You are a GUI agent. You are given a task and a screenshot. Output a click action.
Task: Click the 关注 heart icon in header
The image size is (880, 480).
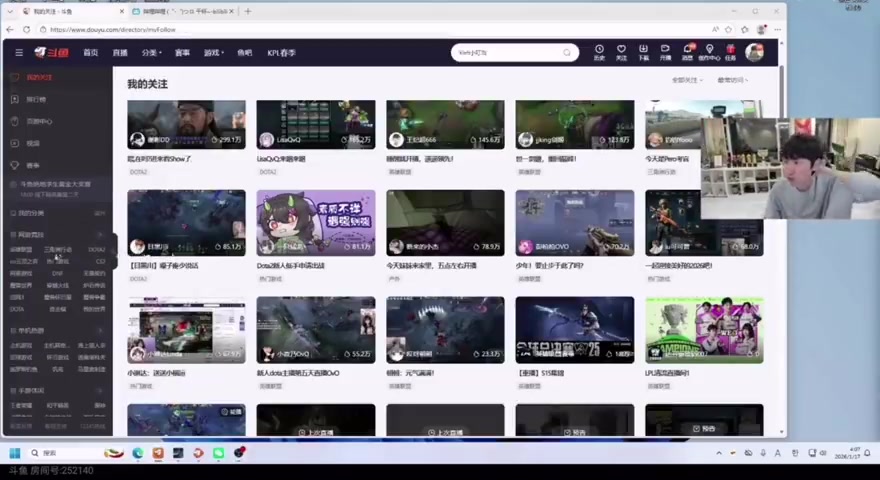coord(621,51)
